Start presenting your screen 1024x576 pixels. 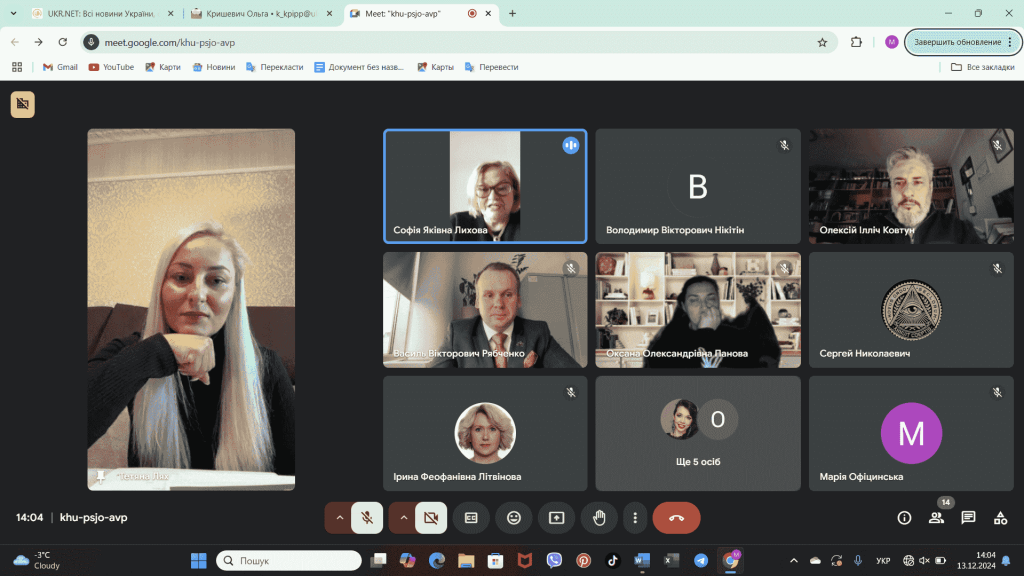557,518
